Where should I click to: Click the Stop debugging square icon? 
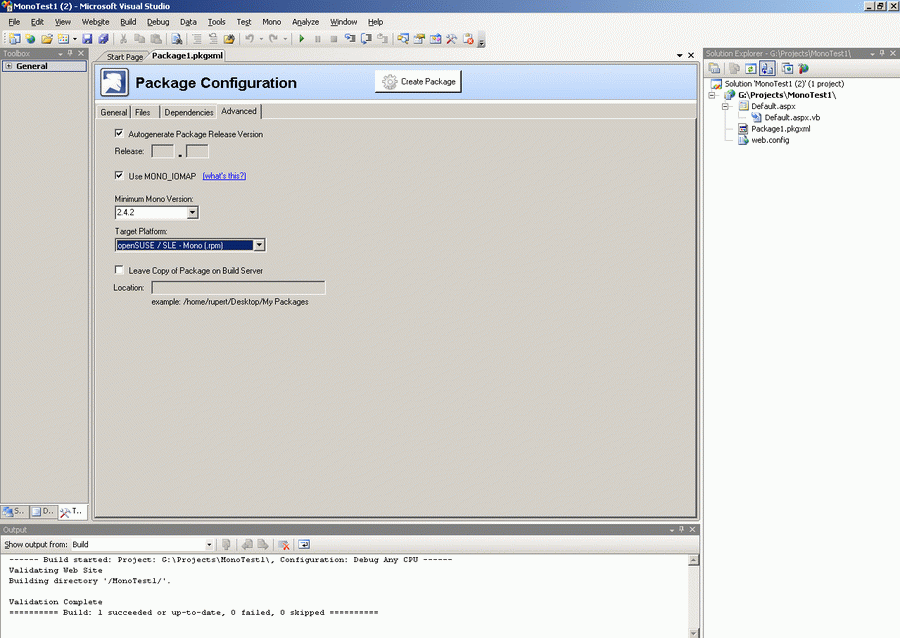333,38
